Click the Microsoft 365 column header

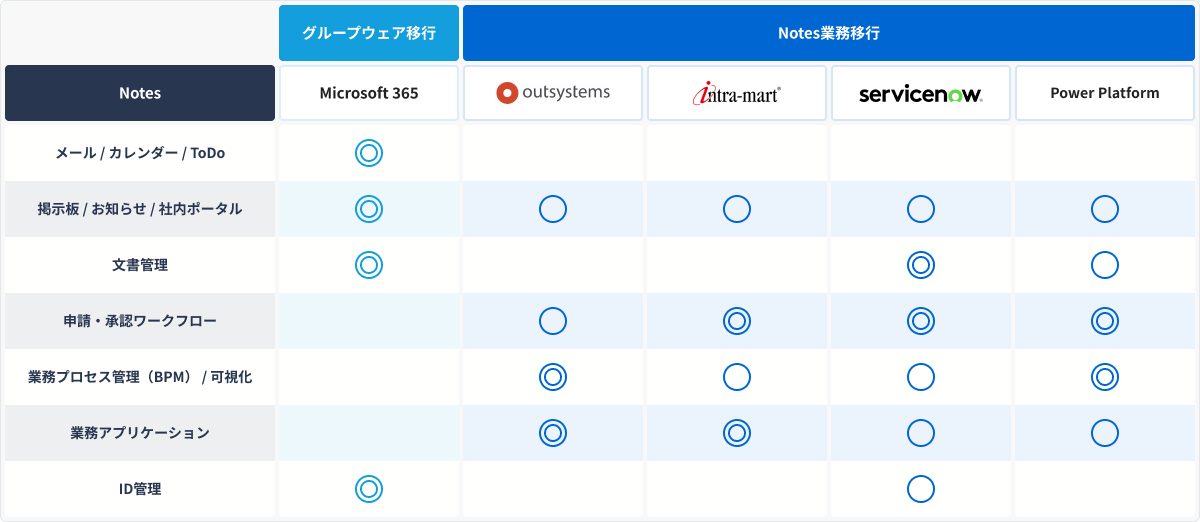pyautogui.click(x=369, y=93)
